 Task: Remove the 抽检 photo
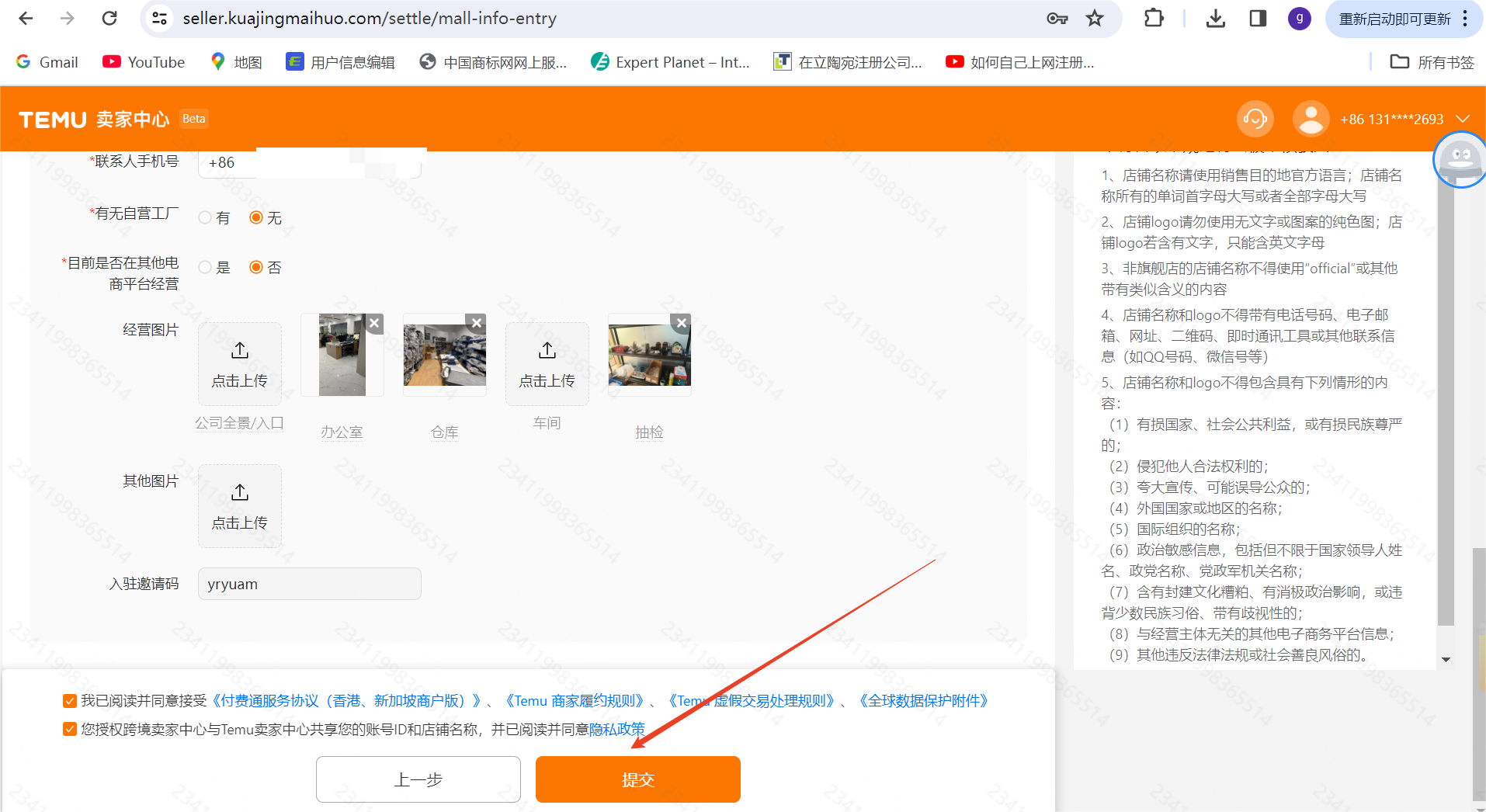682,323
